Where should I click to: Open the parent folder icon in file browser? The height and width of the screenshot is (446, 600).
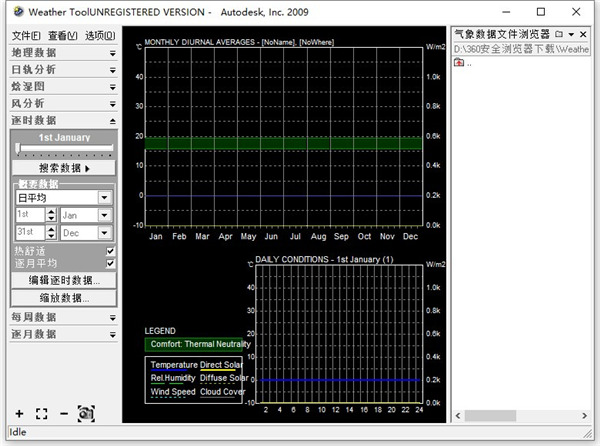coord(459,63)
